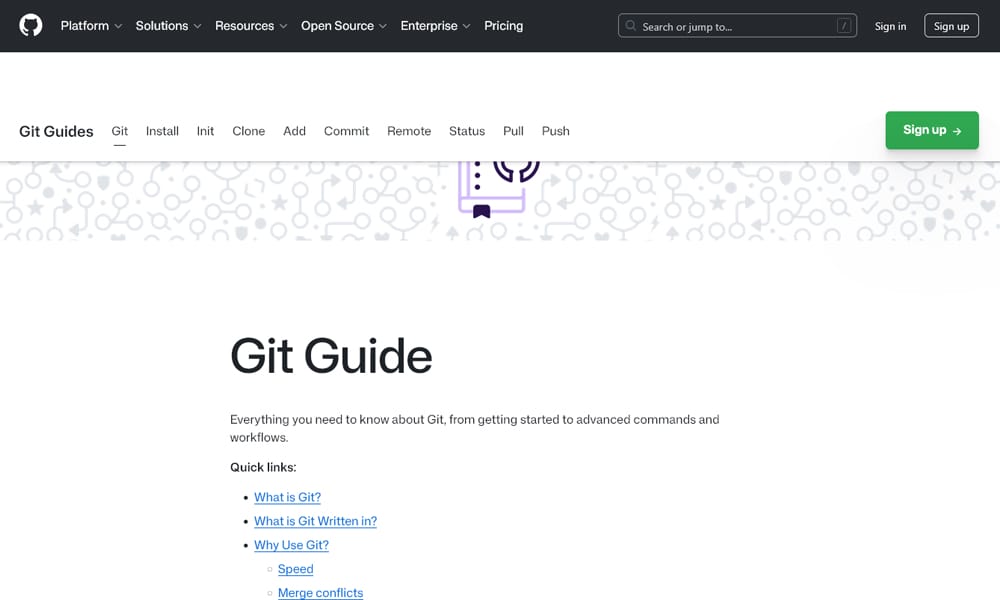This screenshot has width=1000, height=600.
Task: Select the Add guide tab
Action: pyautogui.click(x=295, y=131)
